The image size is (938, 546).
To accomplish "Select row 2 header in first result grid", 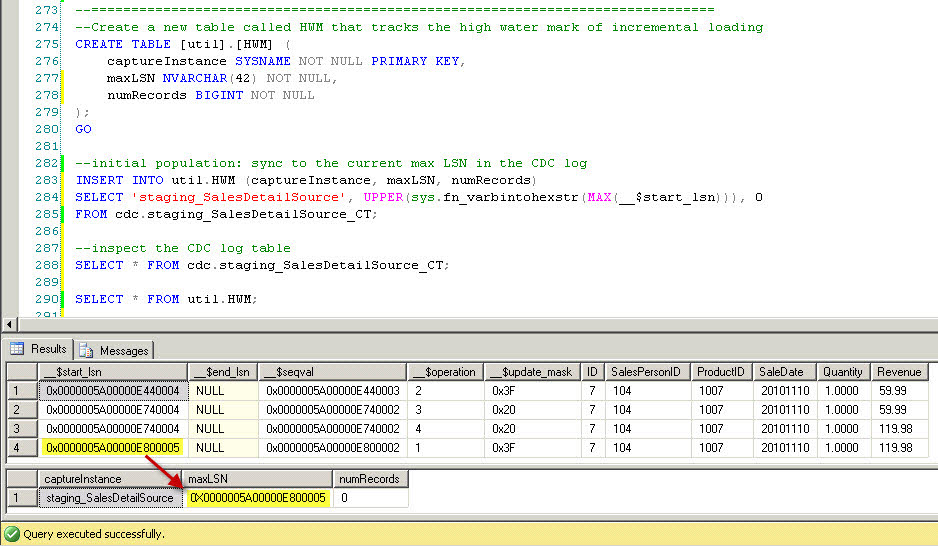I will [19, 409].
